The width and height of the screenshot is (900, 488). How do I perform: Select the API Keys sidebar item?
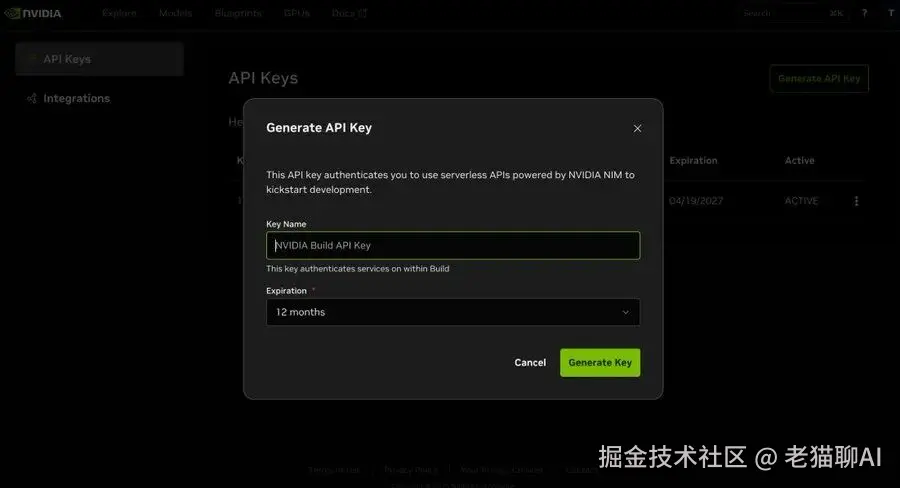pos(99,59)
